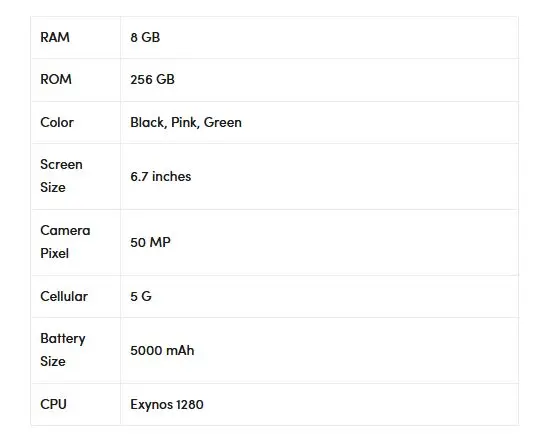Click the word Pink in colors

point(185,123)
